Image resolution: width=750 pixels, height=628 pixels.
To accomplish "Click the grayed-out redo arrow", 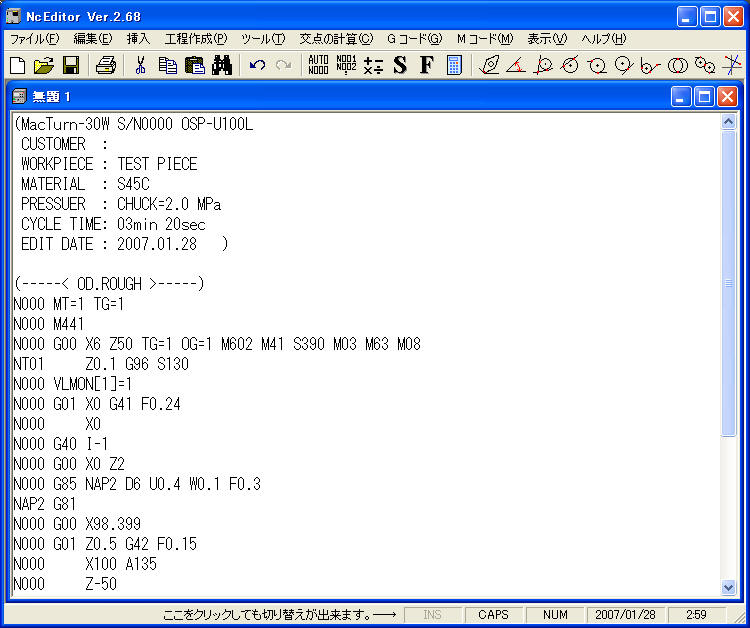I will tap(284, 65).
